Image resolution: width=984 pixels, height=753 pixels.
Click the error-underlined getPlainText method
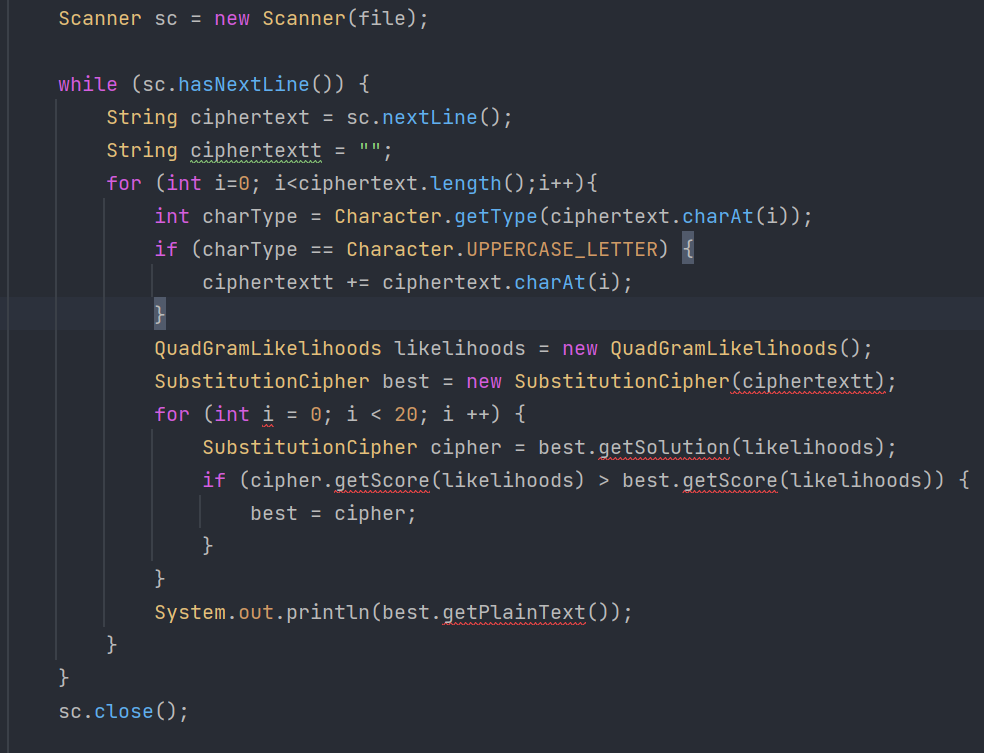[514, 613]
